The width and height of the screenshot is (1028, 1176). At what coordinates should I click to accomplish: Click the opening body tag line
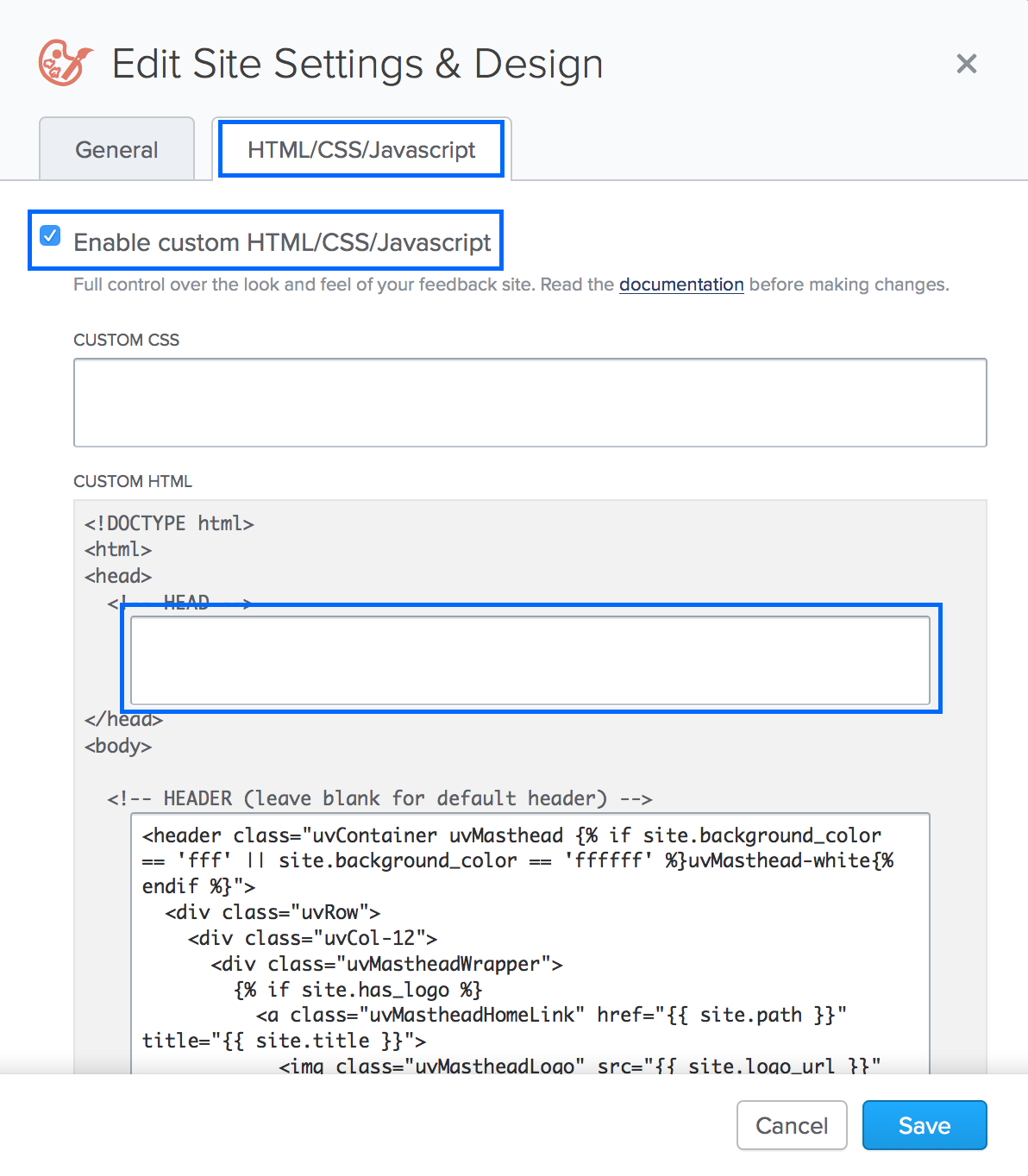tap(118, 746)
